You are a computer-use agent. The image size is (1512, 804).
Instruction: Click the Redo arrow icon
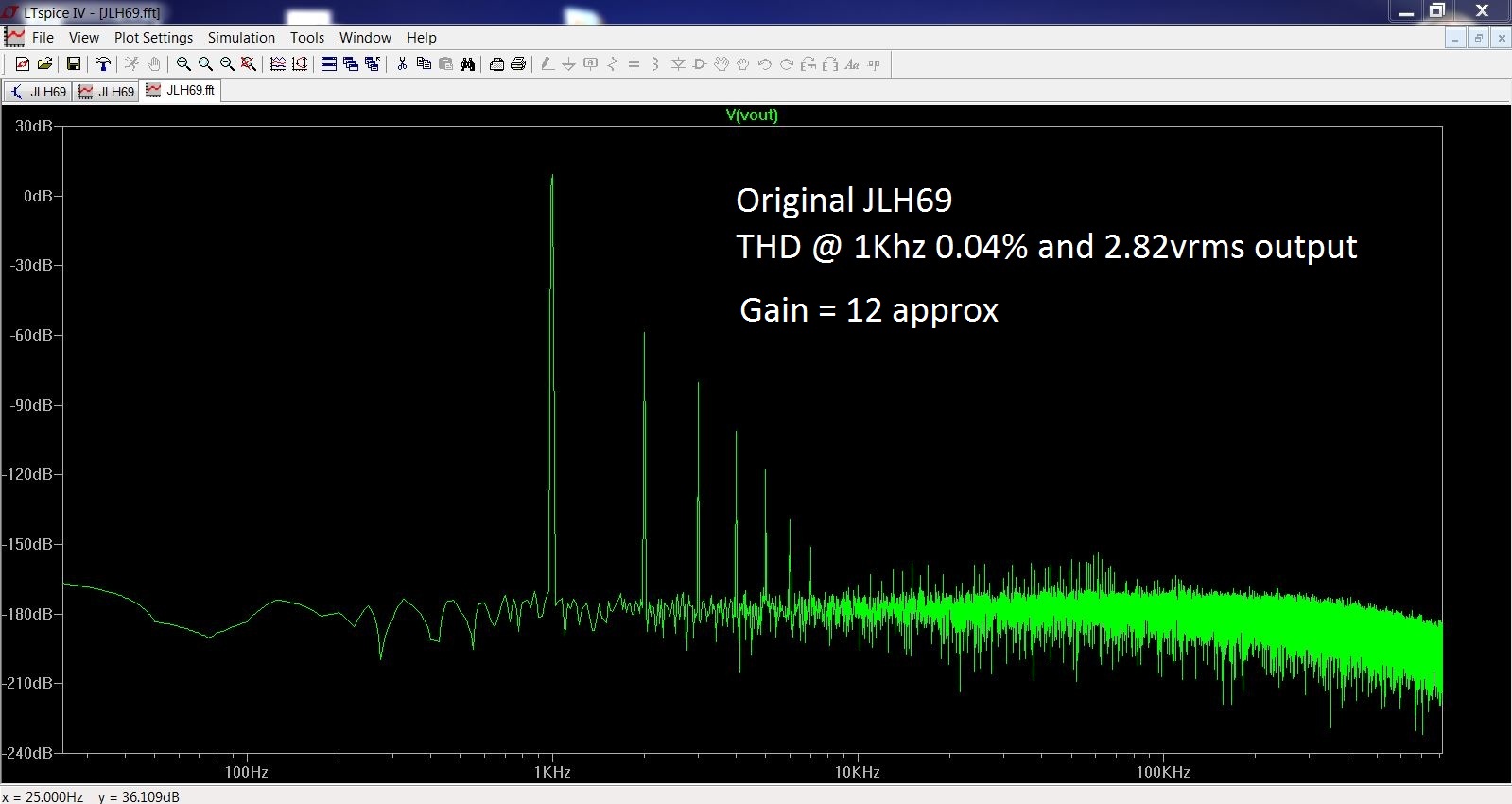pos(787,64)
